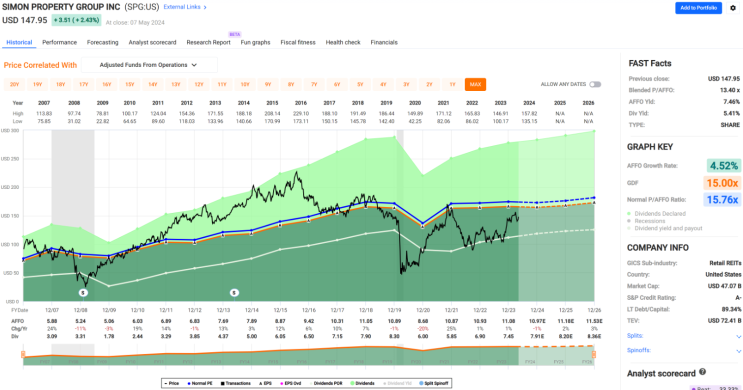Select the 15Y time range button
Viewport: 743px width, 390px height.
coord(129,84)
